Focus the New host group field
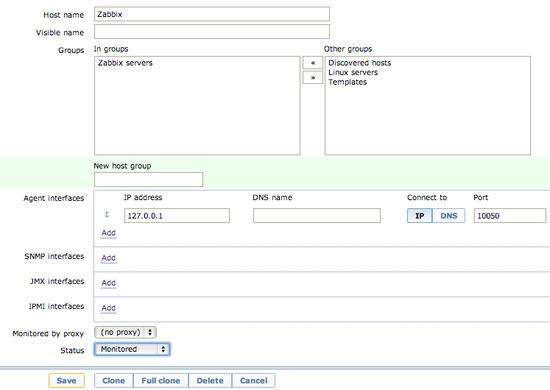The width and height of the screenshot is (550, 390). tap(148, 180)
